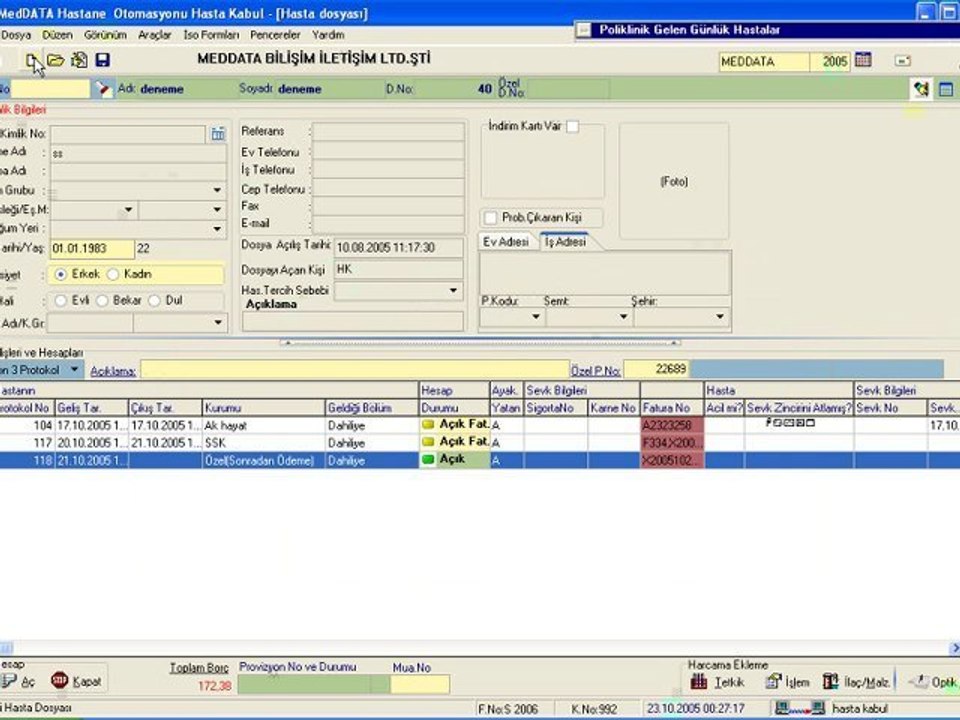Viewport: 960px width, 720px height.
Task: Click the yellow status icon in row 104
Action: [x=428, y=424]
